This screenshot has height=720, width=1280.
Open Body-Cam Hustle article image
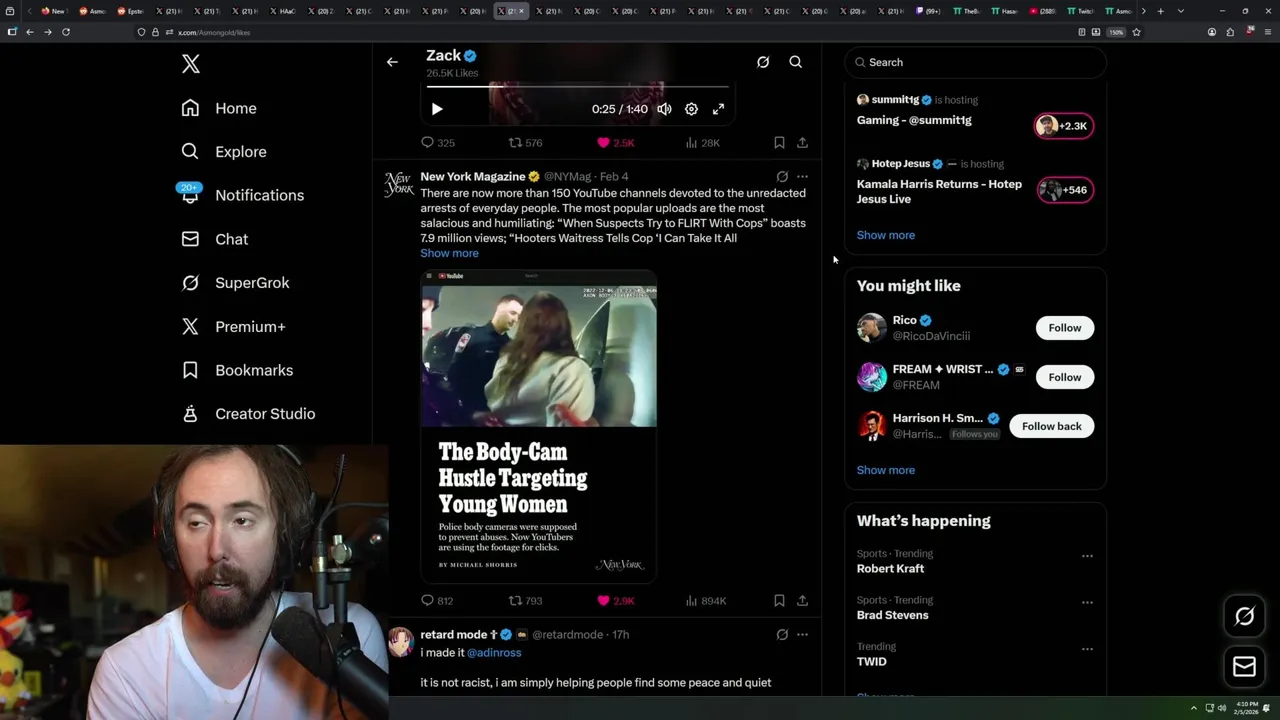click(x=538, y=426)
